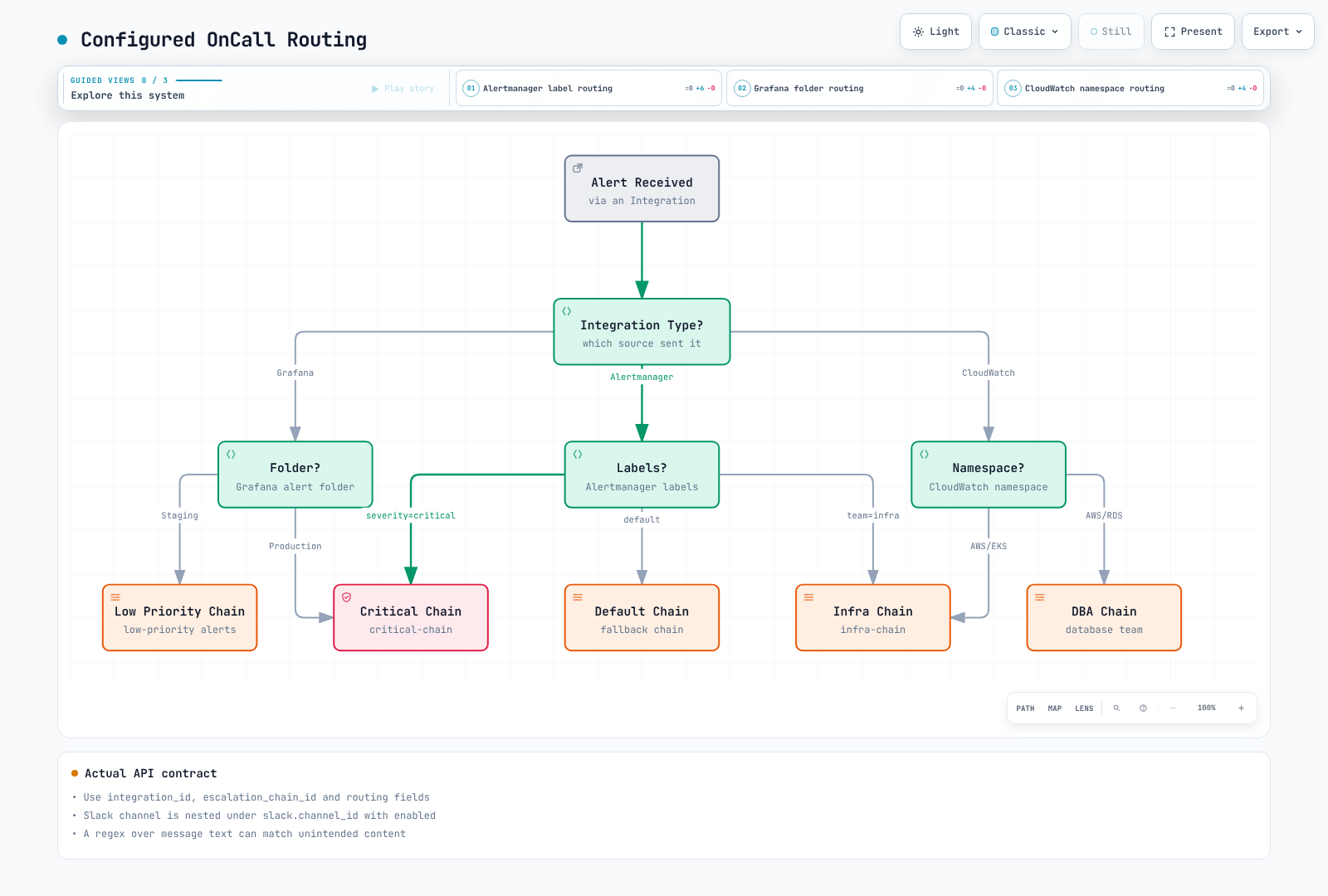Click the 01 step badge for Alertmanager routing
This screenshot has width=1328, height=896.
[471, 89]
